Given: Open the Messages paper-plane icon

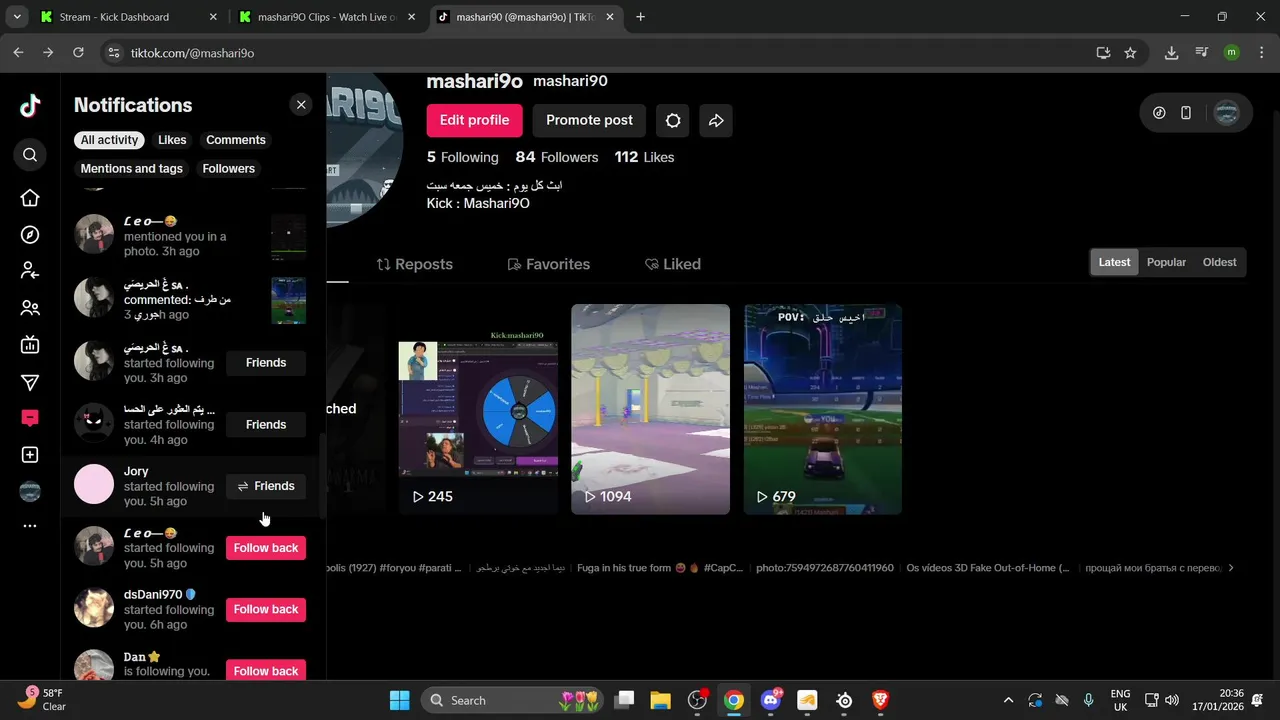Looking at the screenshot, I should (30, 382).
